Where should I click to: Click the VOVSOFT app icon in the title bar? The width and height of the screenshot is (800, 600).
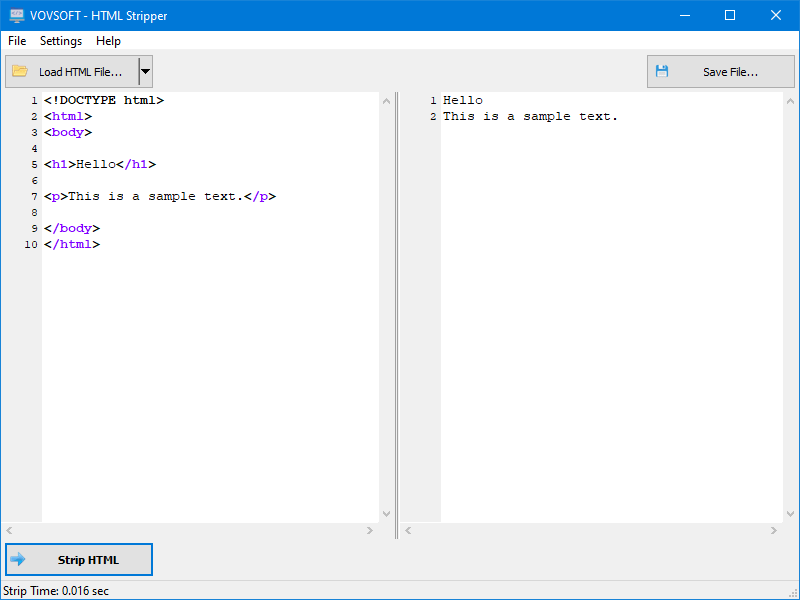[x=16, y=15]
